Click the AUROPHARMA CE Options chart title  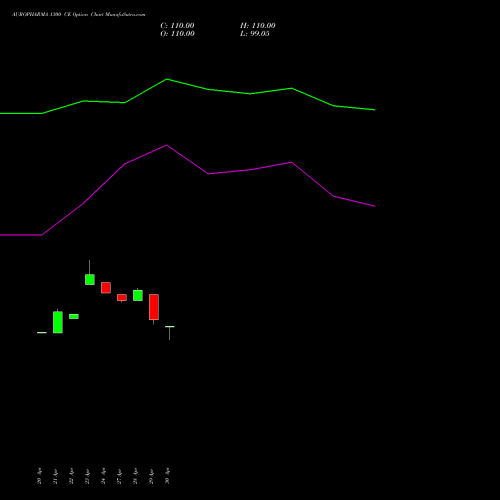click(79, 15)
